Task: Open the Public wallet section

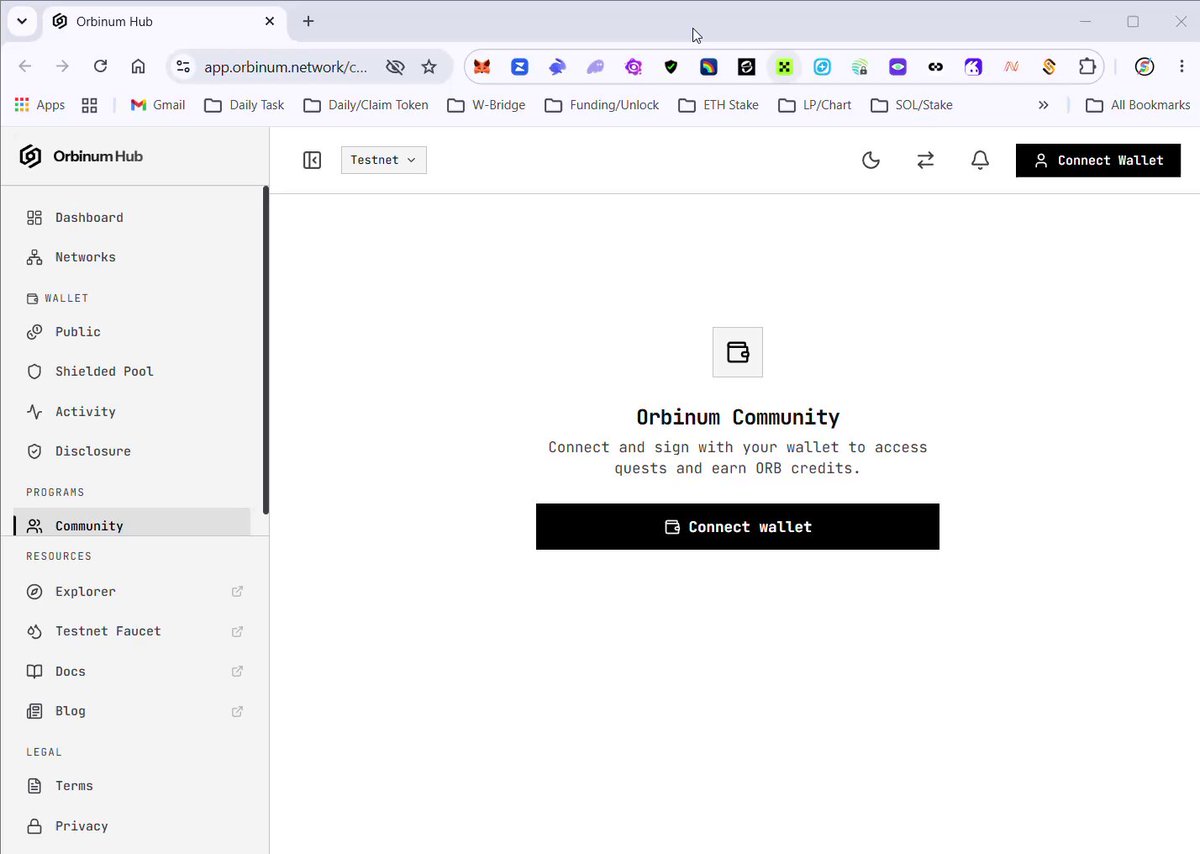Action: 132,331
